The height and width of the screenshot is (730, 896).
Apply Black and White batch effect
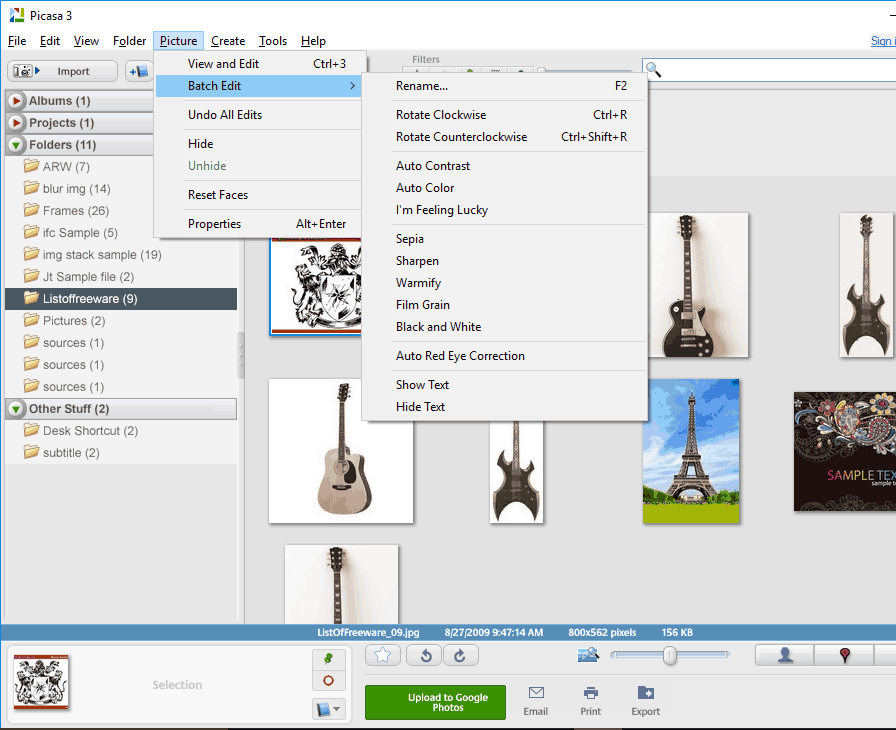(x=505, y=327)
